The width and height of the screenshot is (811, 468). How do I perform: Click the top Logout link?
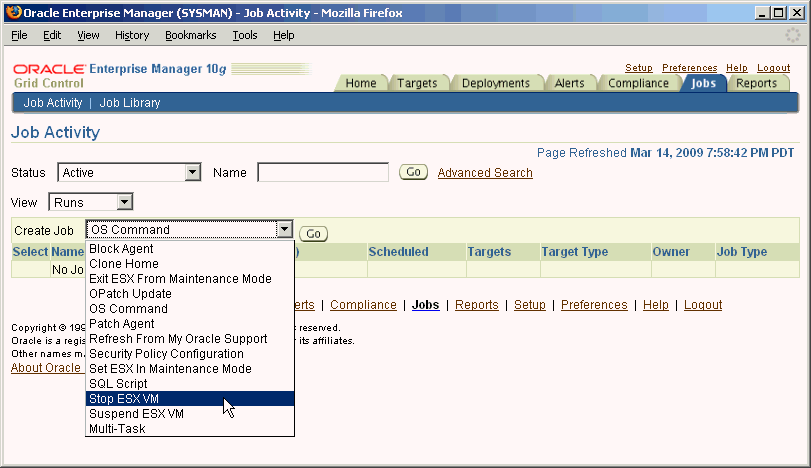[x=773, y=68]
